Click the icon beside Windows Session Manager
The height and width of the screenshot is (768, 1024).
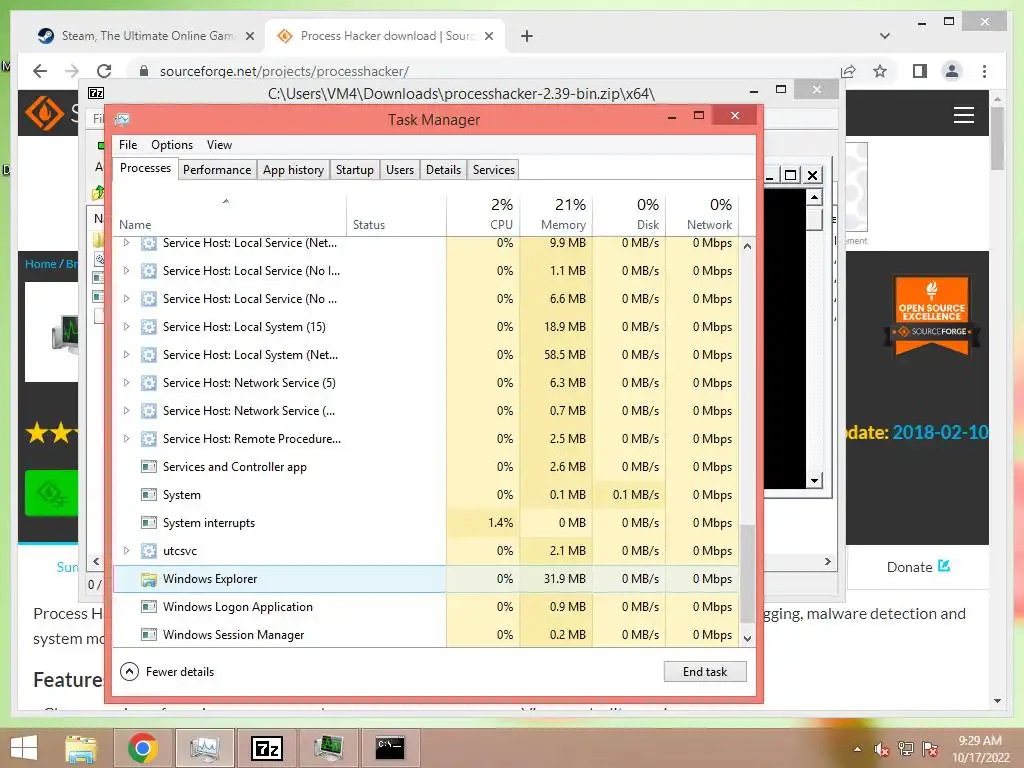149,635
